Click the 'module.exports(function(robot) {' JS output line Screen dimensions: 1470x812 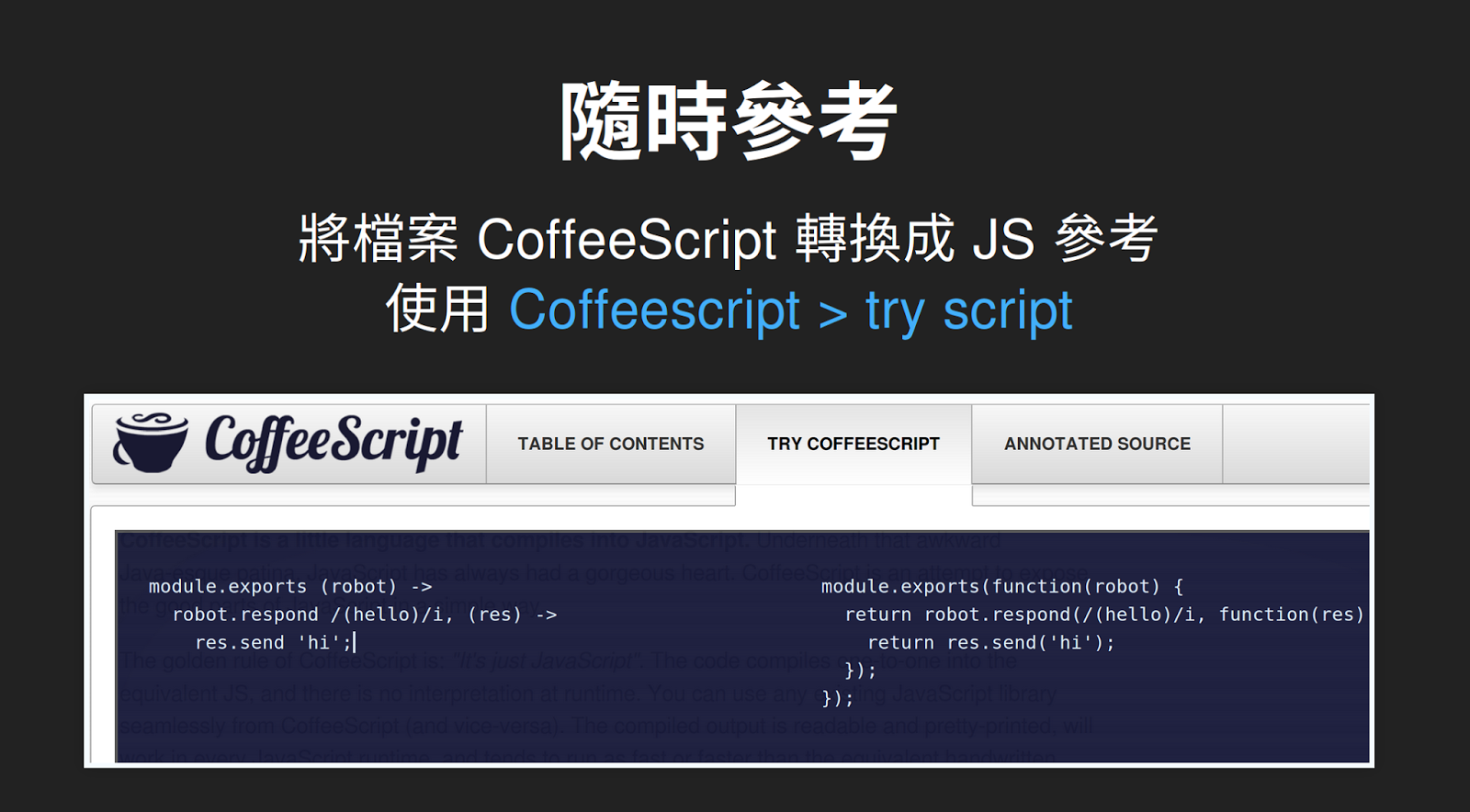(x=1002, y=586)
